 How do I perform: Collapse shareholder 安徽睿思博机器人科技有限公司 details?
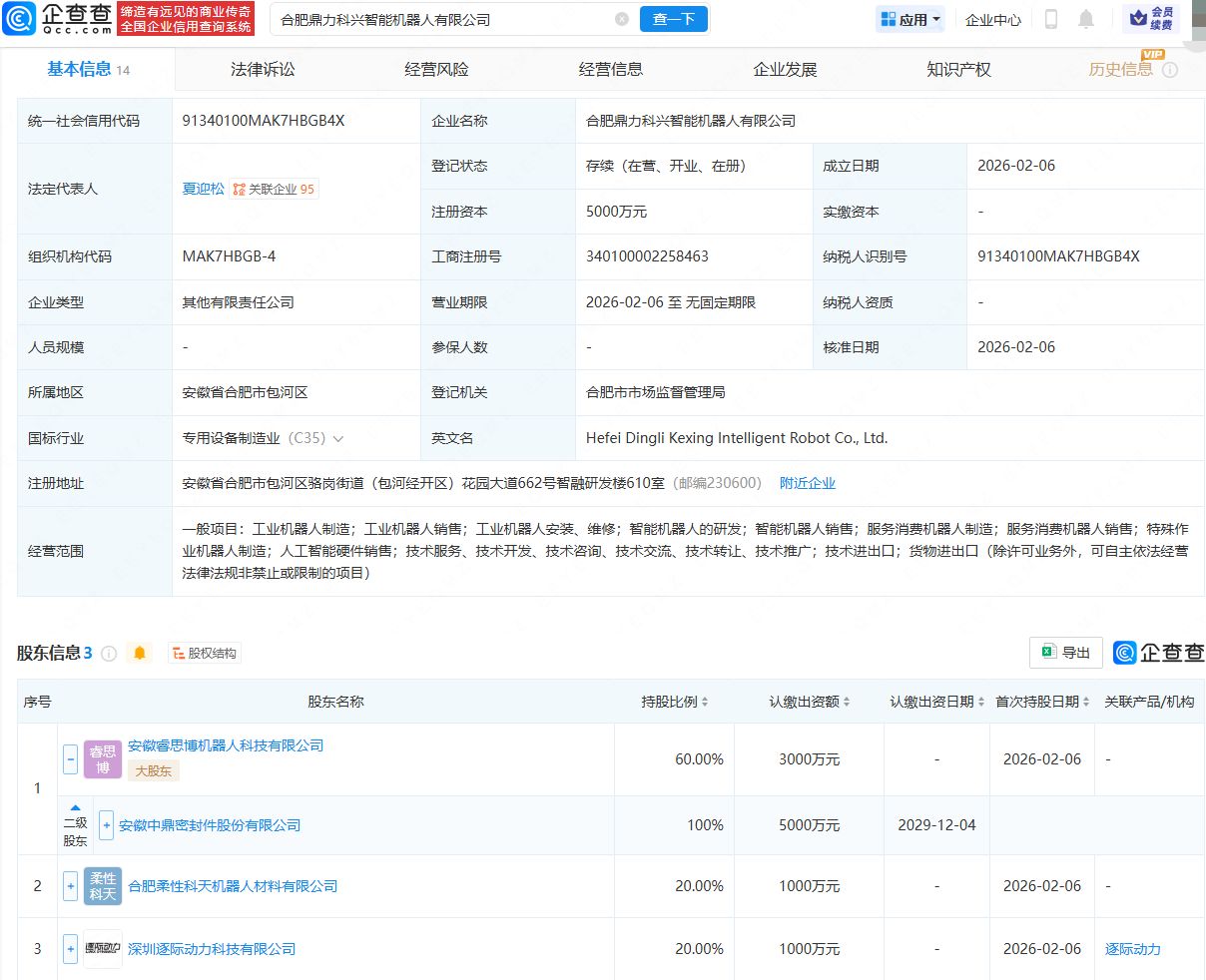click(x=70, y=758)
